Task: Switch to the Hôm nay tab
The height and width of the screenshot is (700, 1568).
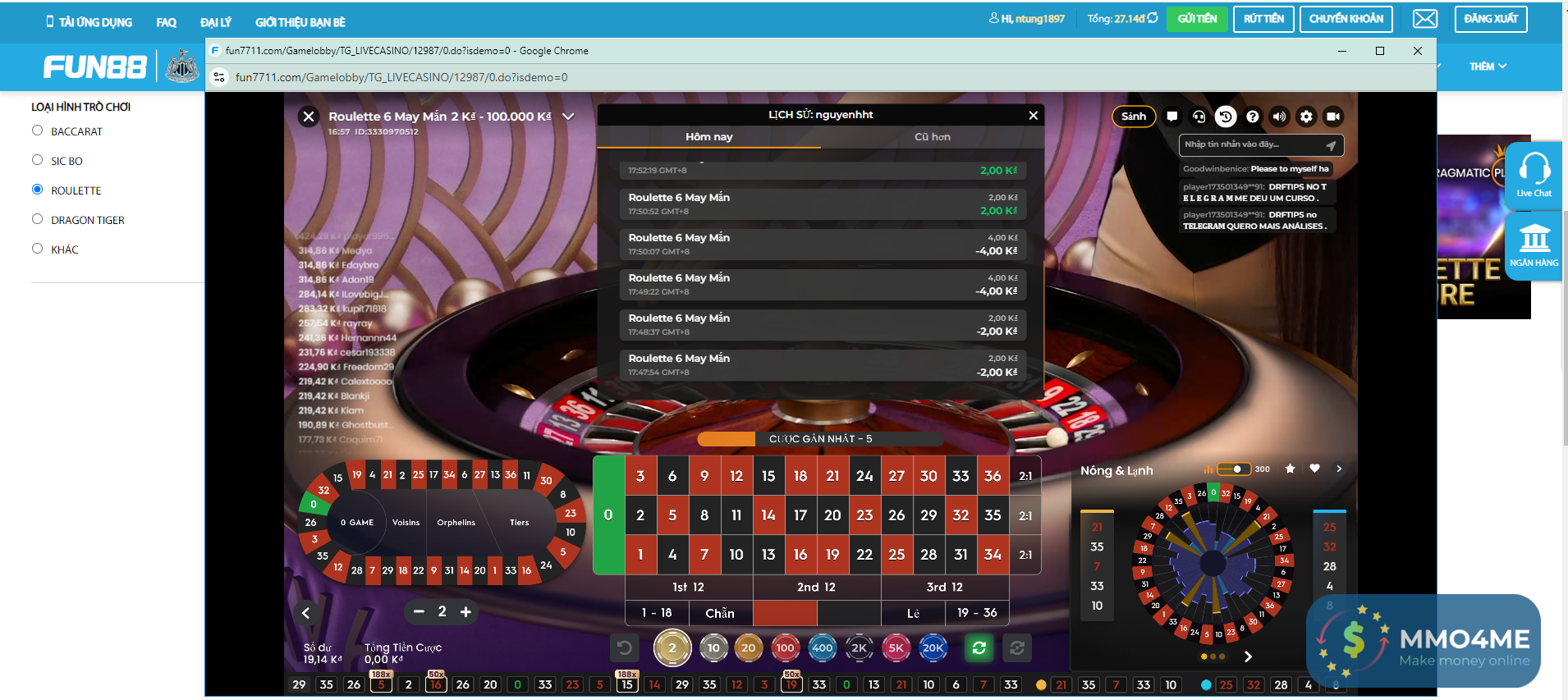Action: pyautogui.click(x=709, y=137)
